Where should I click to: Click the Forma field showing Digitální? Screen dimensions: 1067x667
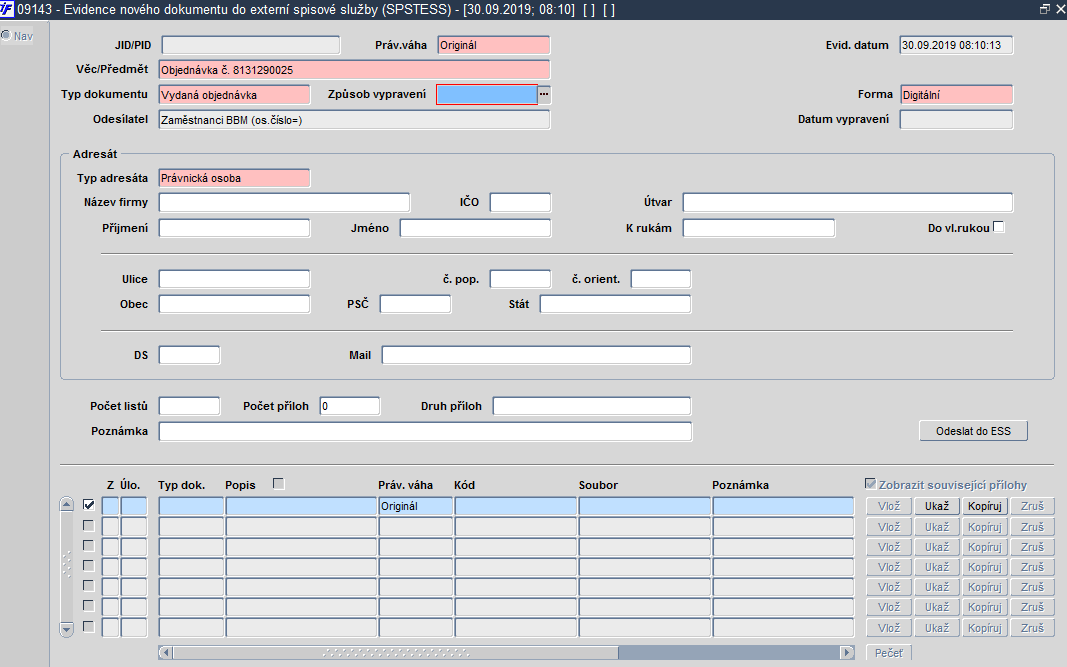point(956,95)
